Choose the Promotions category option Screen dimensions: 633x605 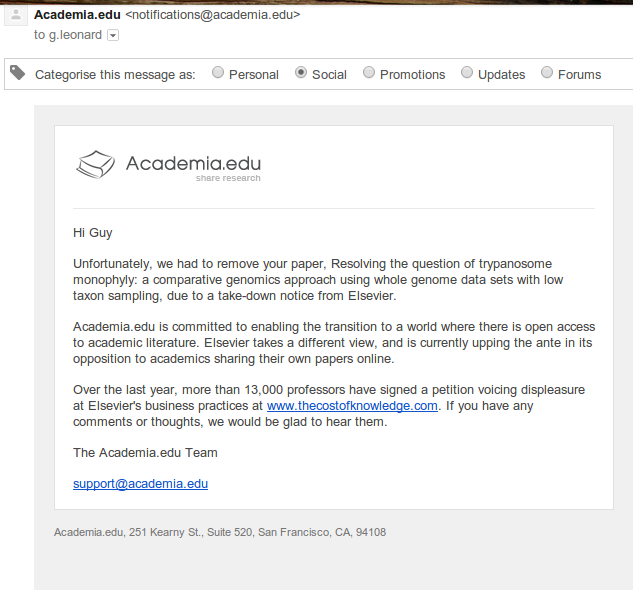[369, 73]
